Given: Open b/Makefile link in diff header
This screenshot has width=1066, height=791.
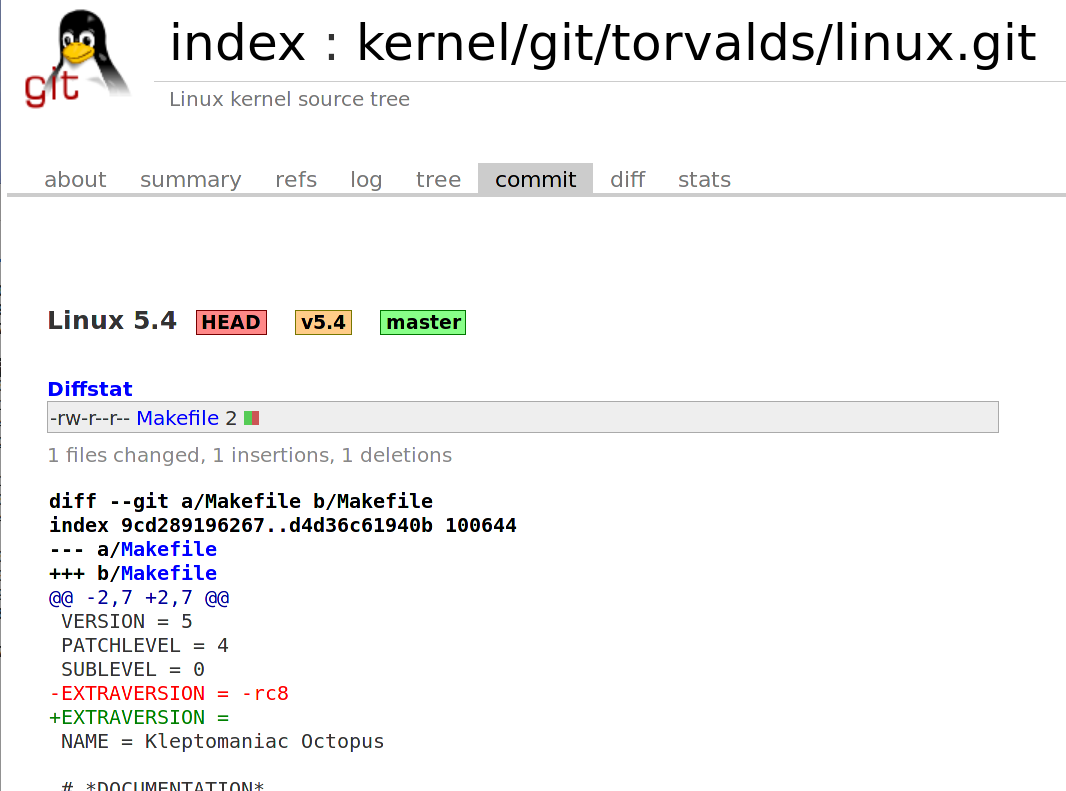Looking at the screenshot, I should click(169, 573).
